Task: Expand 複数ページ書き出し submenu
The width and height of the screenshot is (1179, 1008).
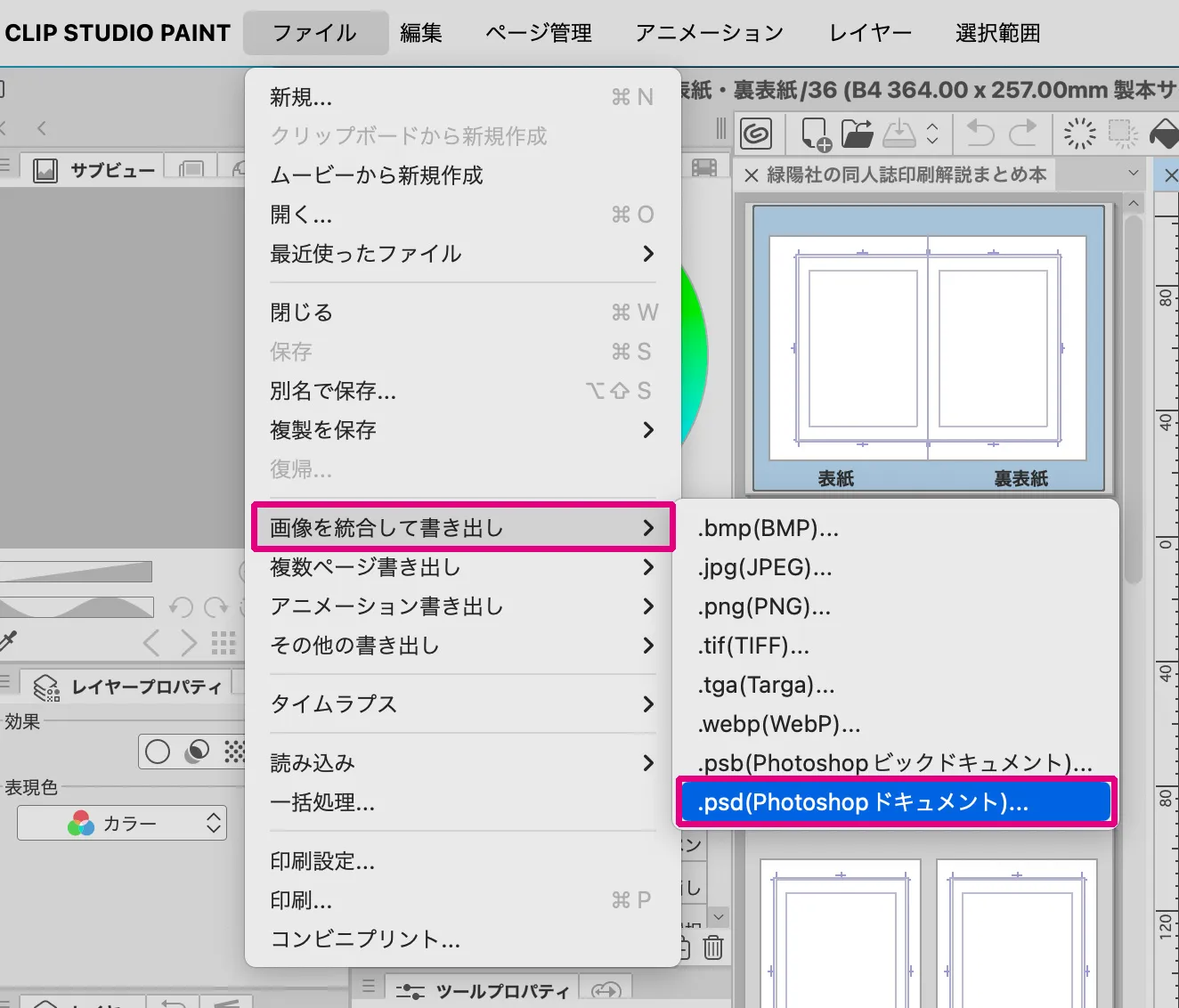Action: (x=463, y=567)
